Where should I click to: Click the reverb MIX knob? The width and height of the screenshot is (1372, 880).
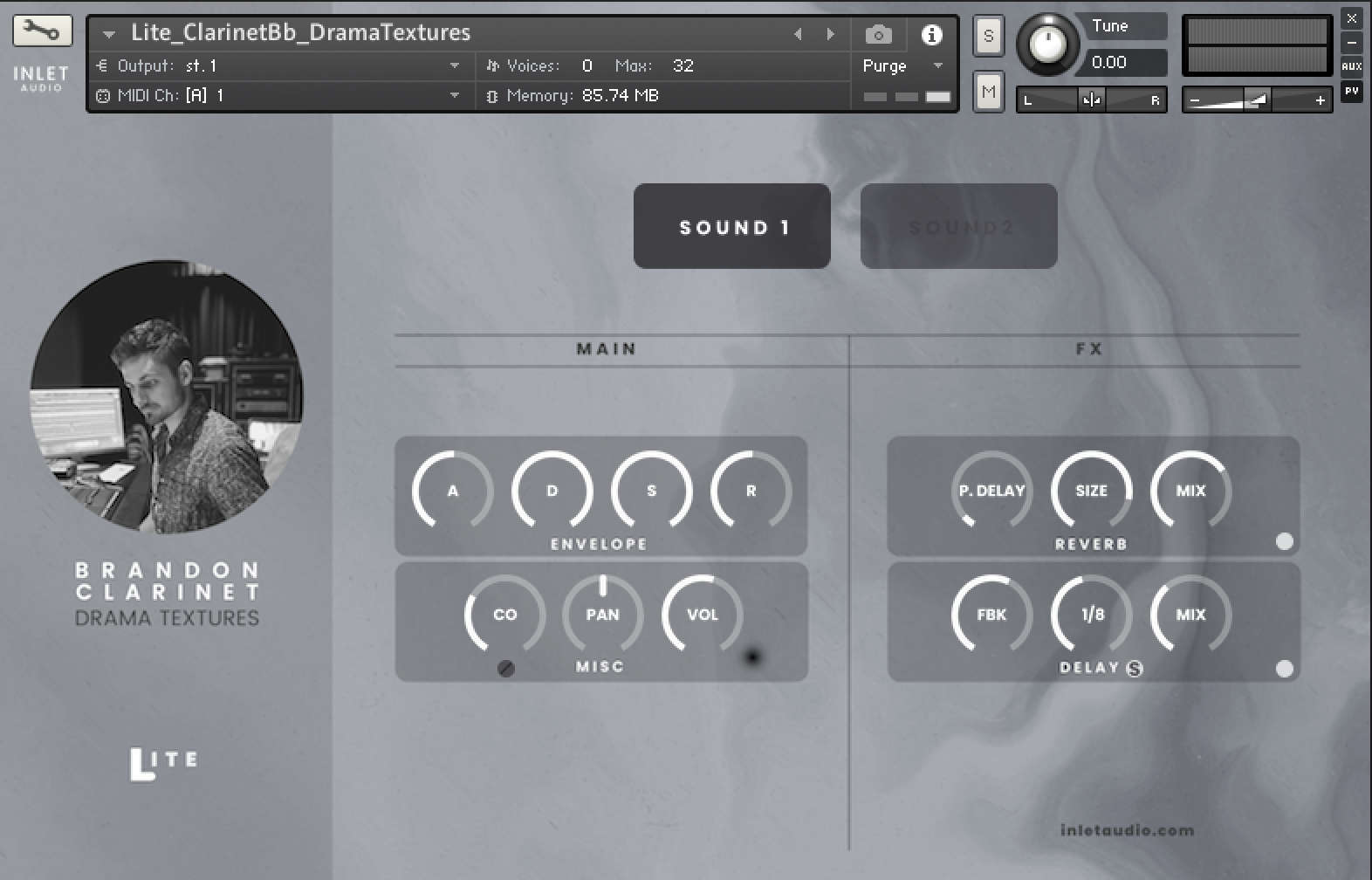click(x=1190, y=490)
